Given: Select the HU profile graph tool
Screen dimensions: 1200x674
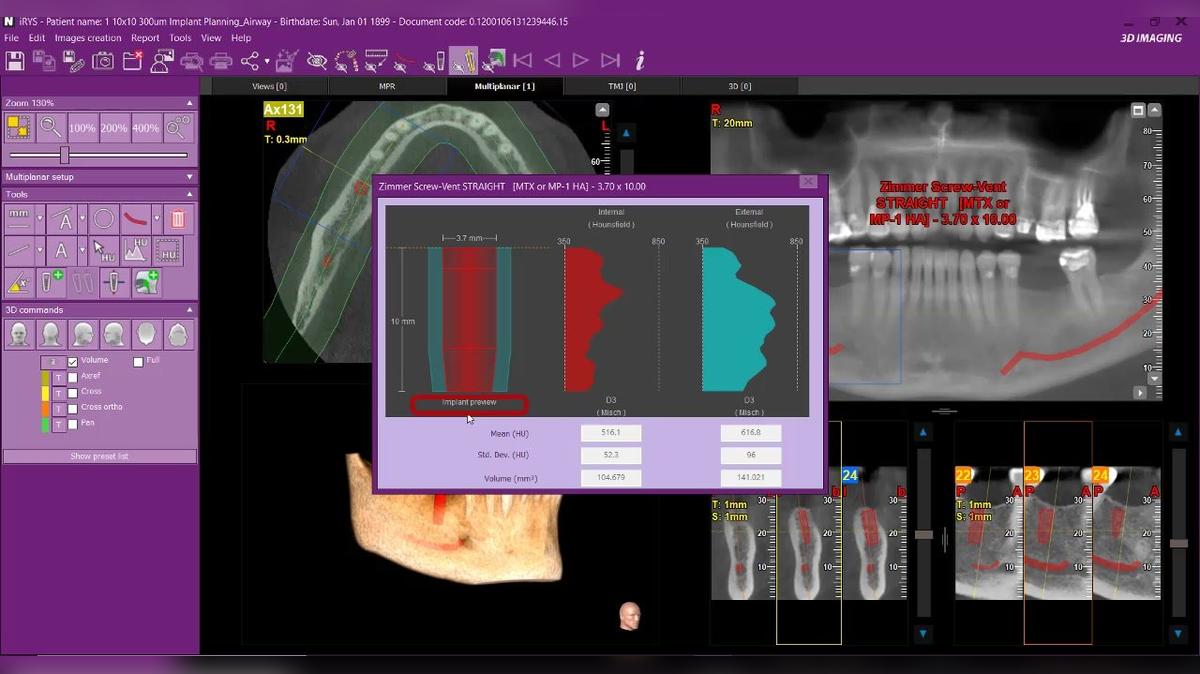Looking at the screenshot, I should click(135, 250).
